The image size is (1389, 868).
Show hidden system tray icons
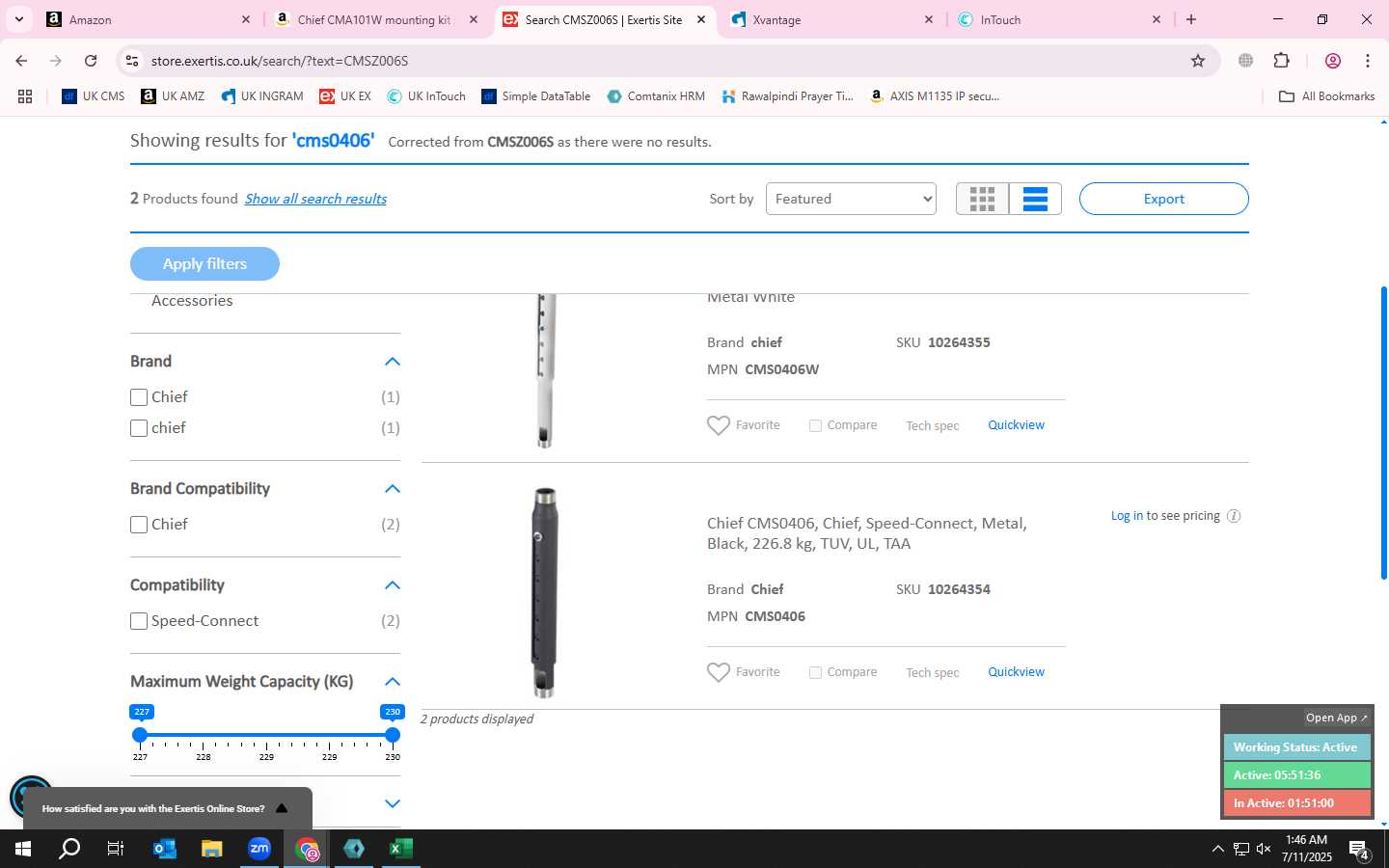coord(1217,850)
